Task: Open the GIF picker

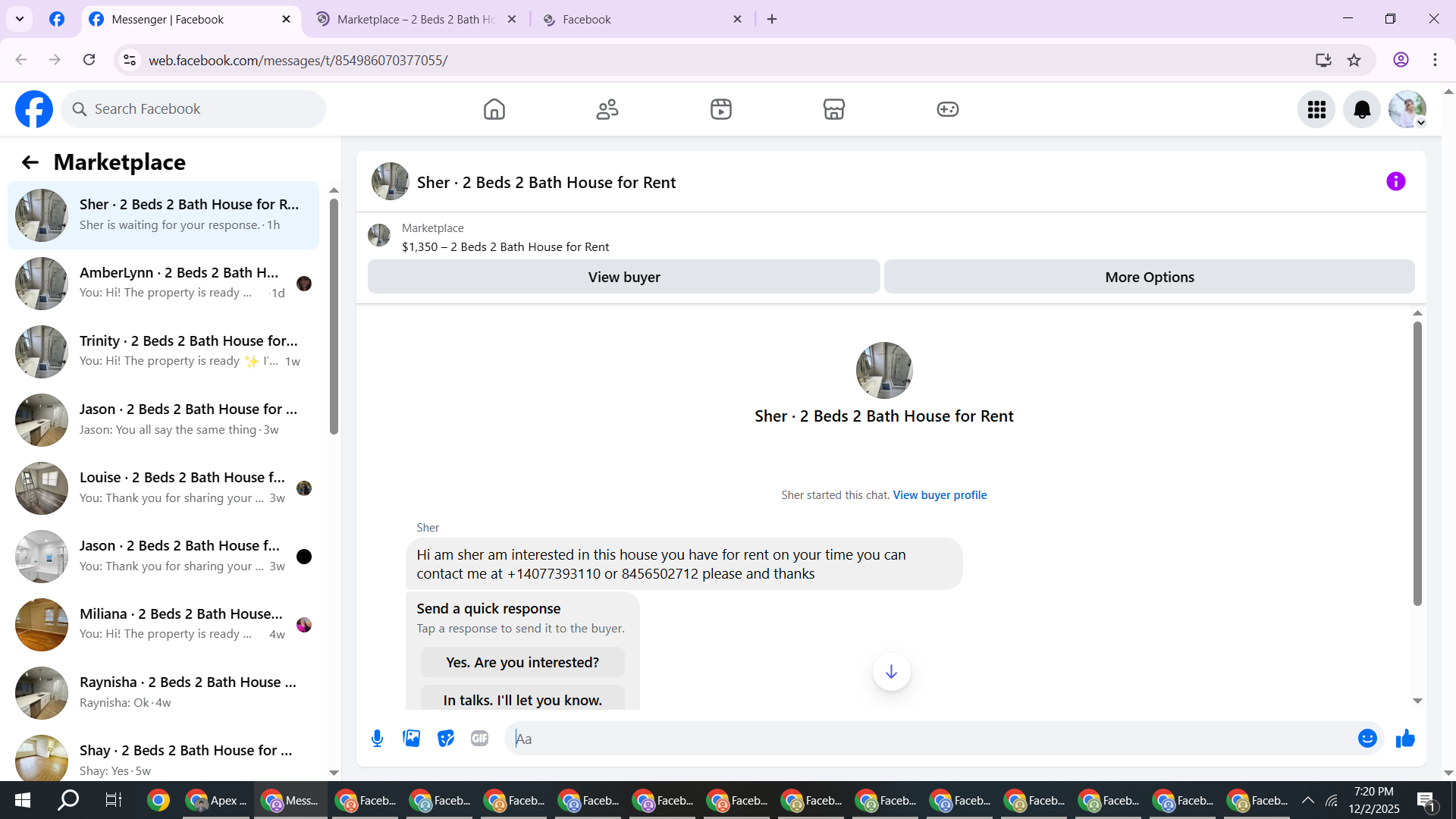Action: (479, 739)
